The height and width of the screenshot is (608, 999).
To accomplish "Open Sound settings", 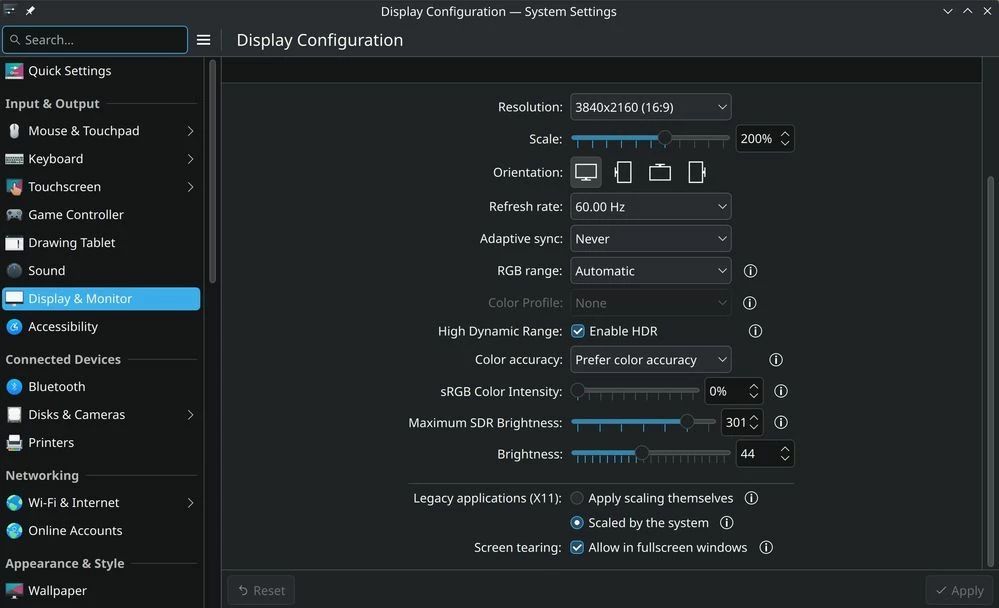I will 101,271.
